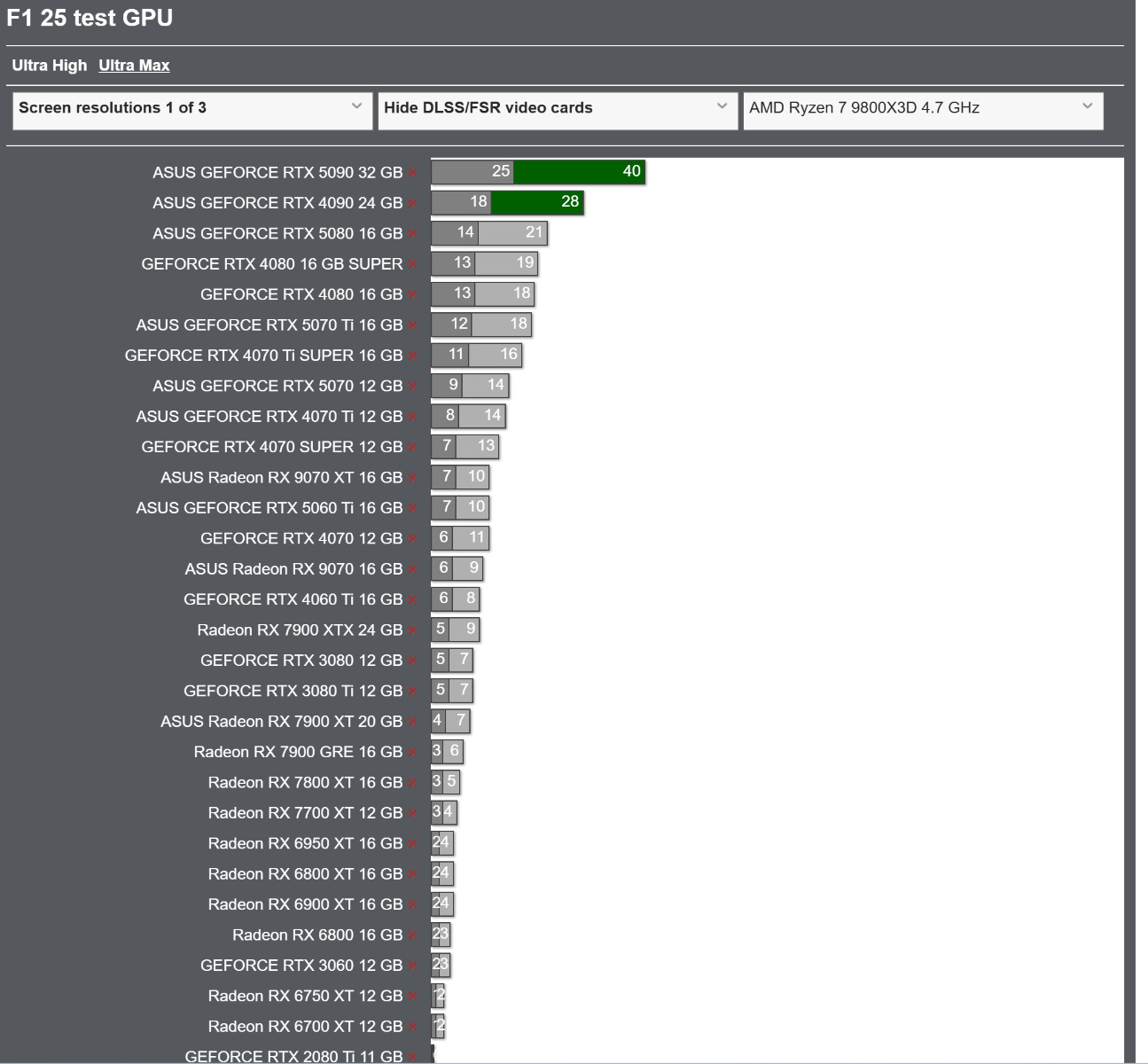Click the Radeon RX 6800 16 GB label
This screenshot has width=1148, height=1064.
[317, 935]
